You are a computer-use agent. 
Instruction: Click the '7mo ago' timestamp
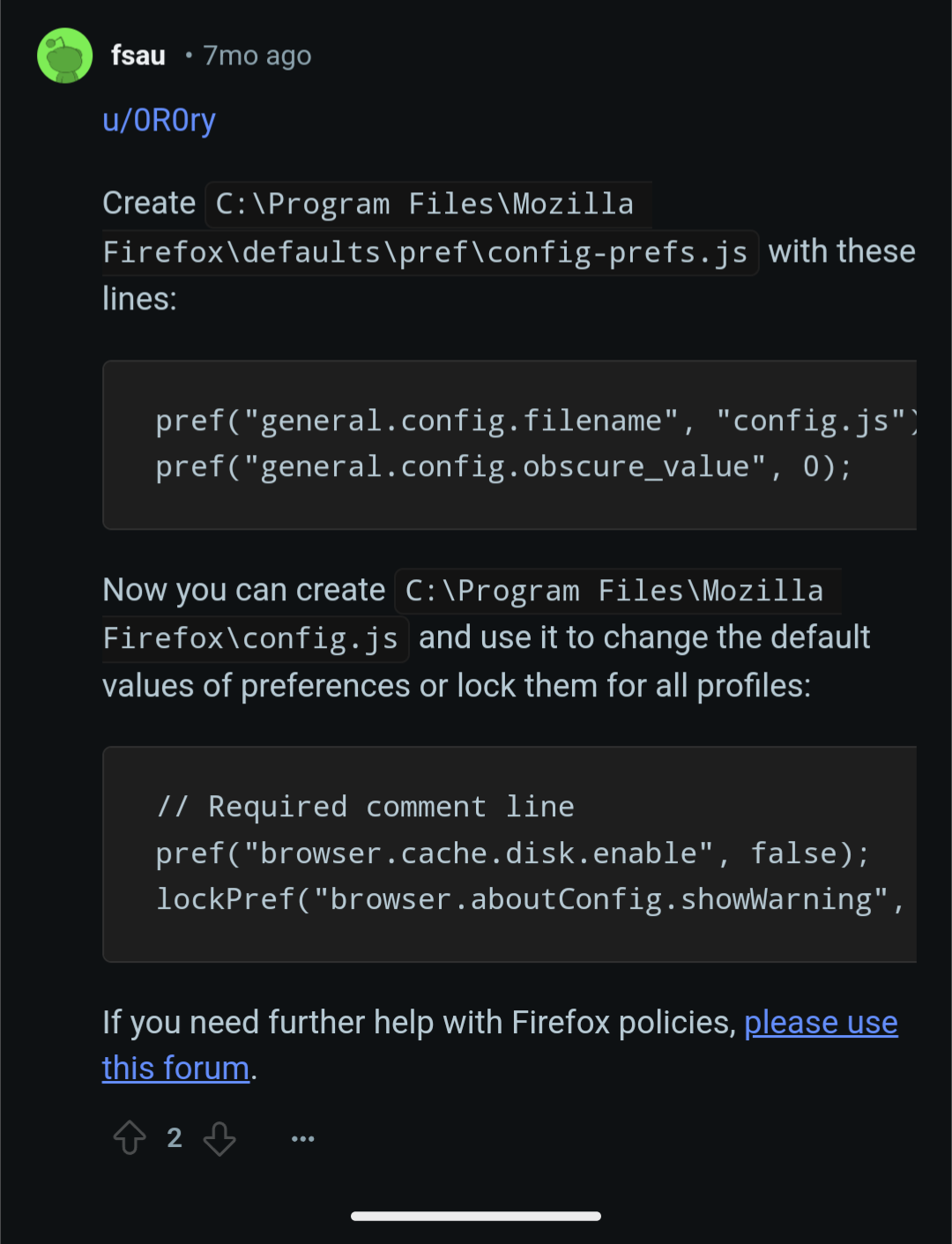257,56
